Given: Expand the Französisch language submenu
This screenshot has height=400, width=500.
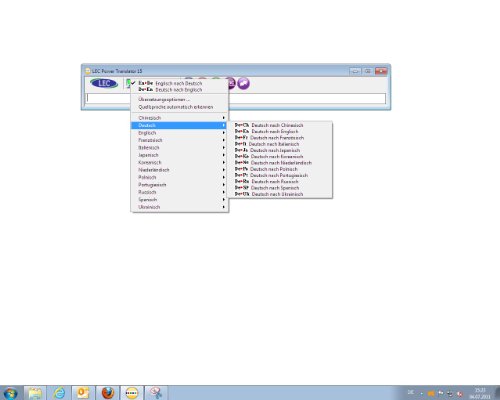Looking at the screenshot, I should (179, 140).
